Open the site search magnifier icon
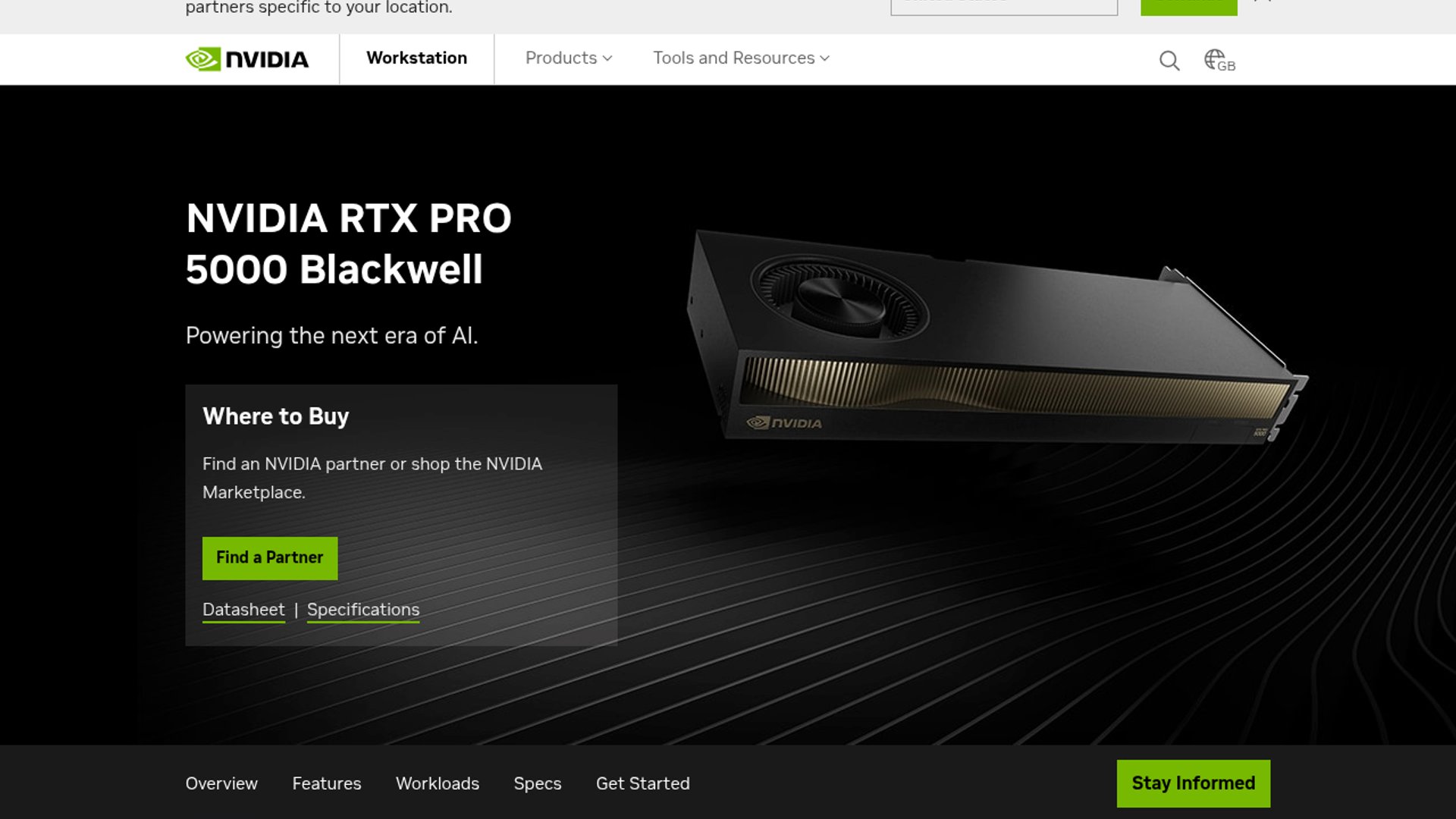 coord(1169,60)
